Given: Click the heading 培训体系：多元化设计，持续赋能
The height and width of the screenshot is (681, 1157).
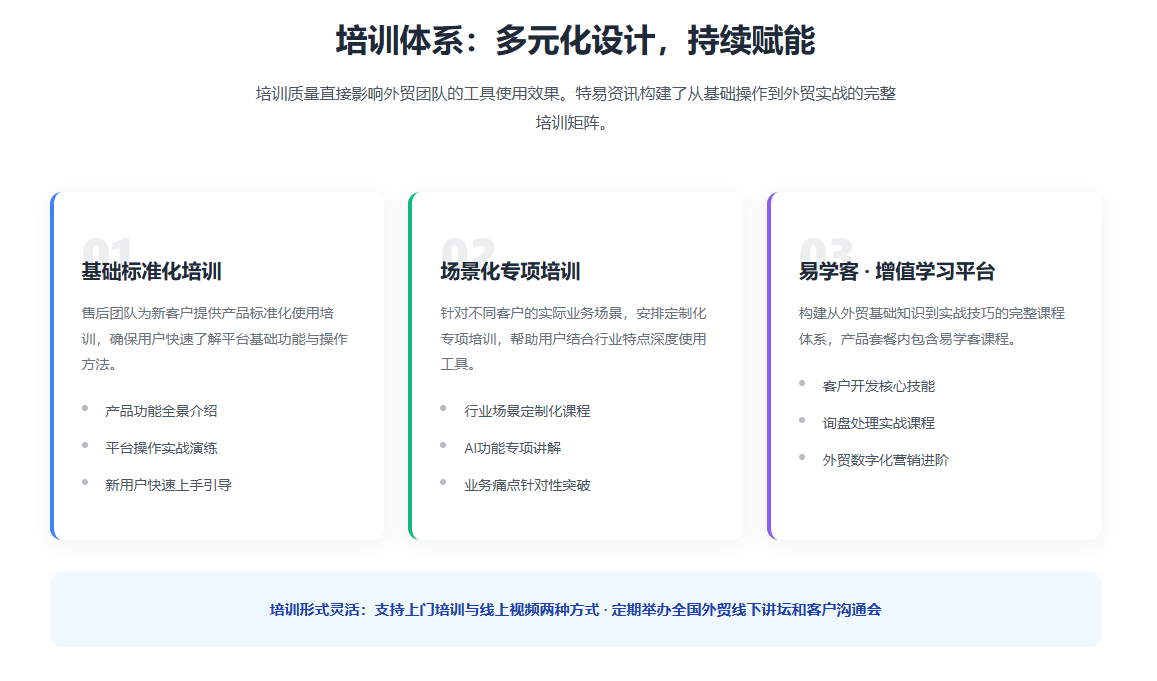Looking at the screenshot, I should click(576, 41).
